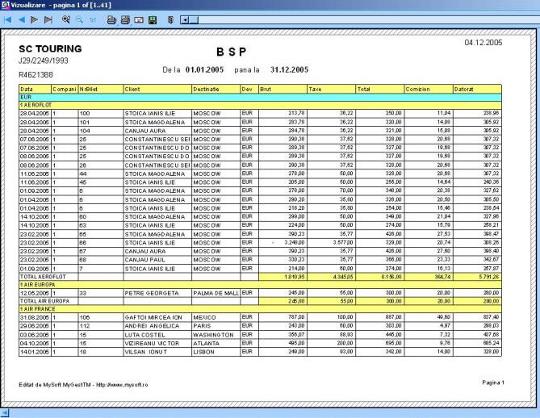Click the zoom in magnifier icon
This screenshot has width=540, height=418.
coord(66,20)
